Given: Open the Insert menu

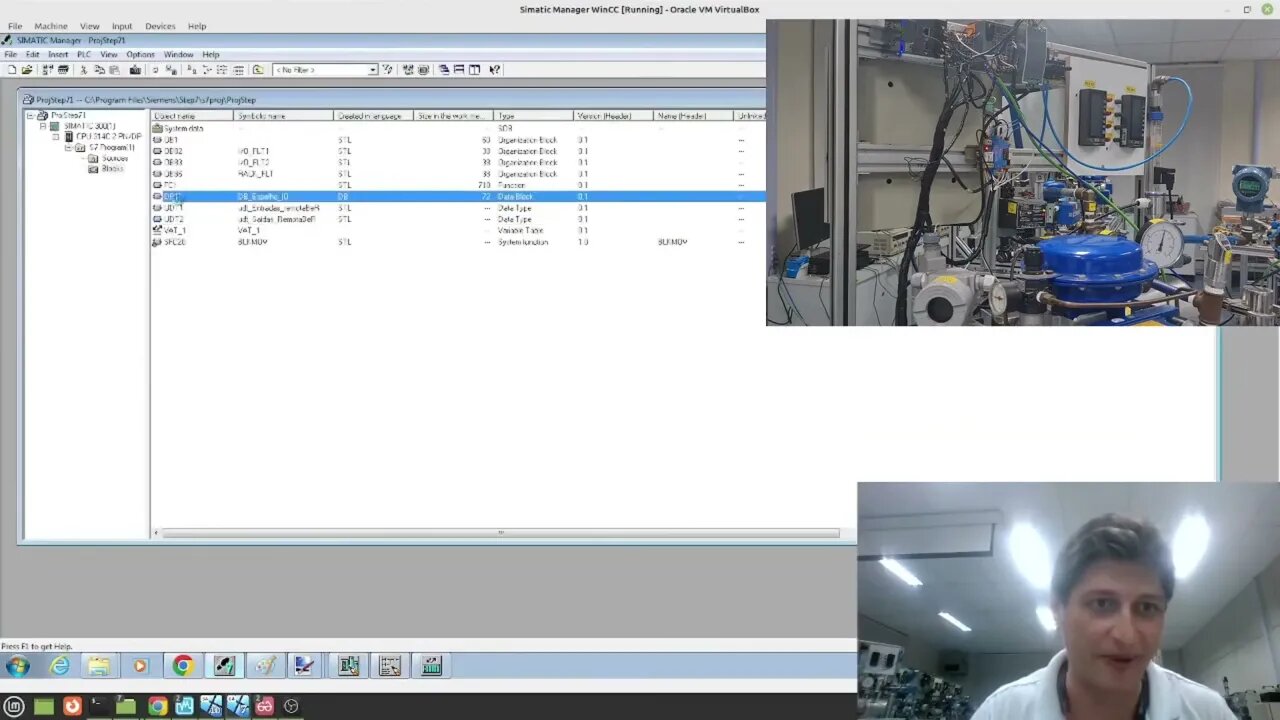Looking at the screenshot, I should (x=58, y=54).
